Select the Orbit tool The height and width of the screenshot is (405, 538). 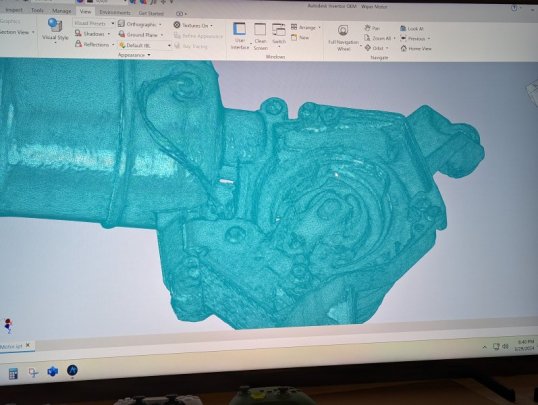tap(376, 48)
